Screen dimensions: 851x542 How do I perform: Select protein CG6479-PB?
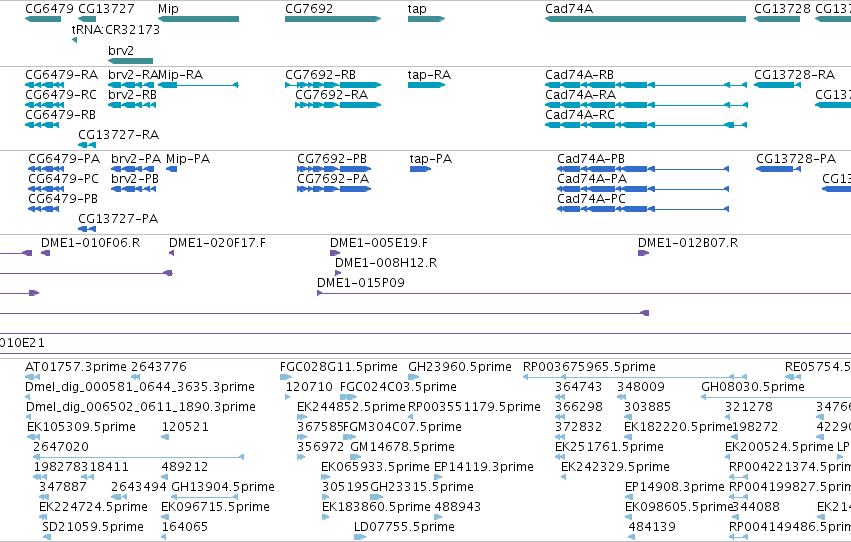click(x=43, y=209)
